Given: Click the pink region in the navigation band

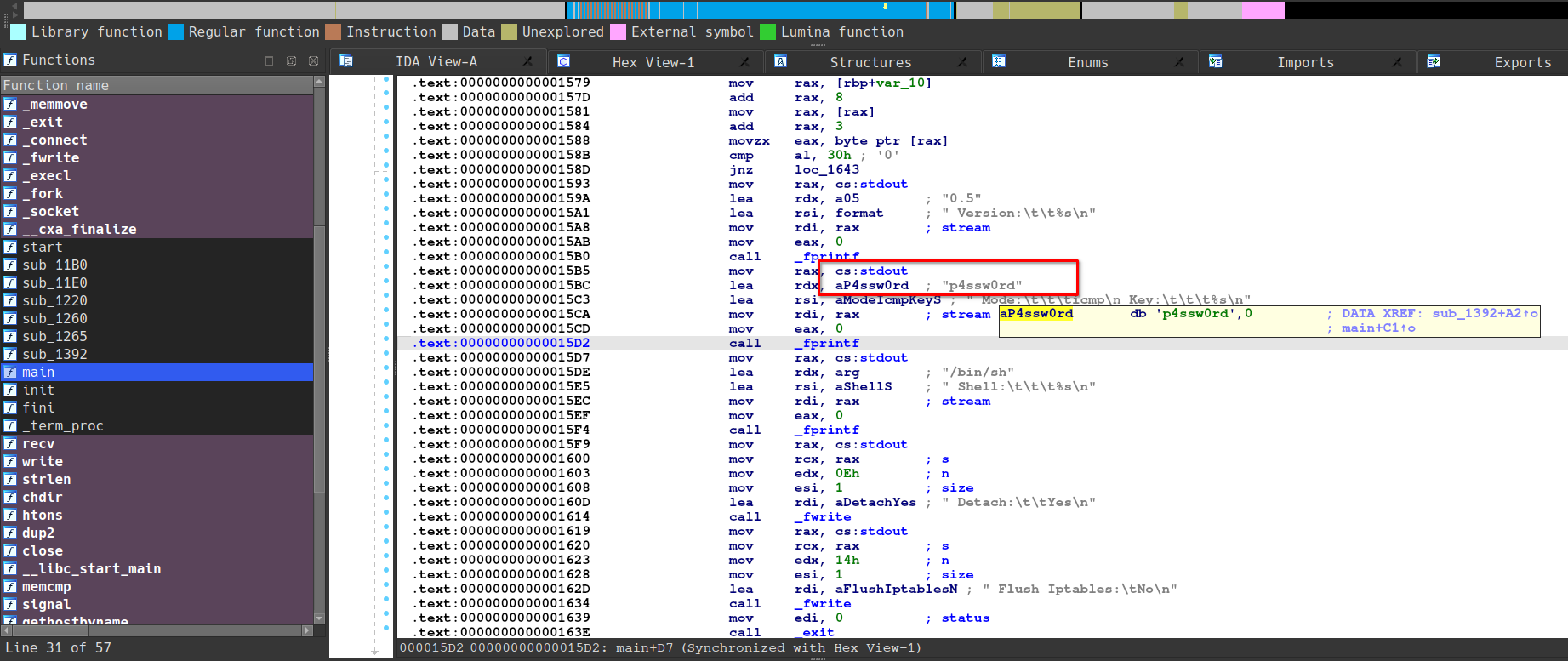Looking at the screenshot, I should [x=1263, y=10].
